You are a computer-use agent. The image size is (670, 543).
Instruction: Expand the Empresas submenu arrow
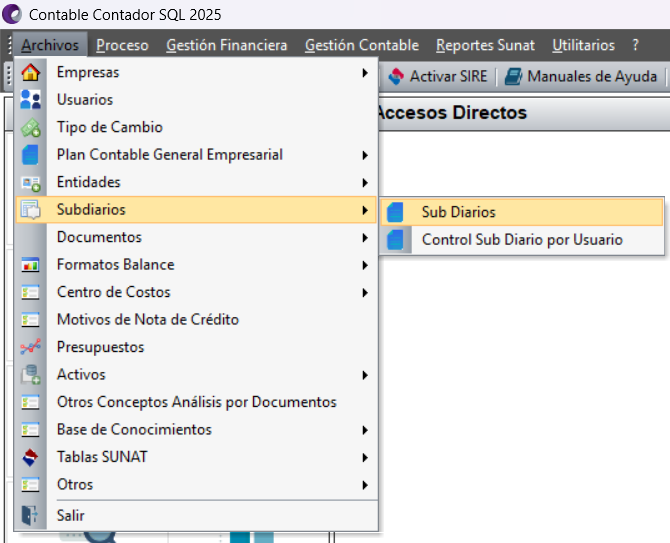[x=365, y=73]
